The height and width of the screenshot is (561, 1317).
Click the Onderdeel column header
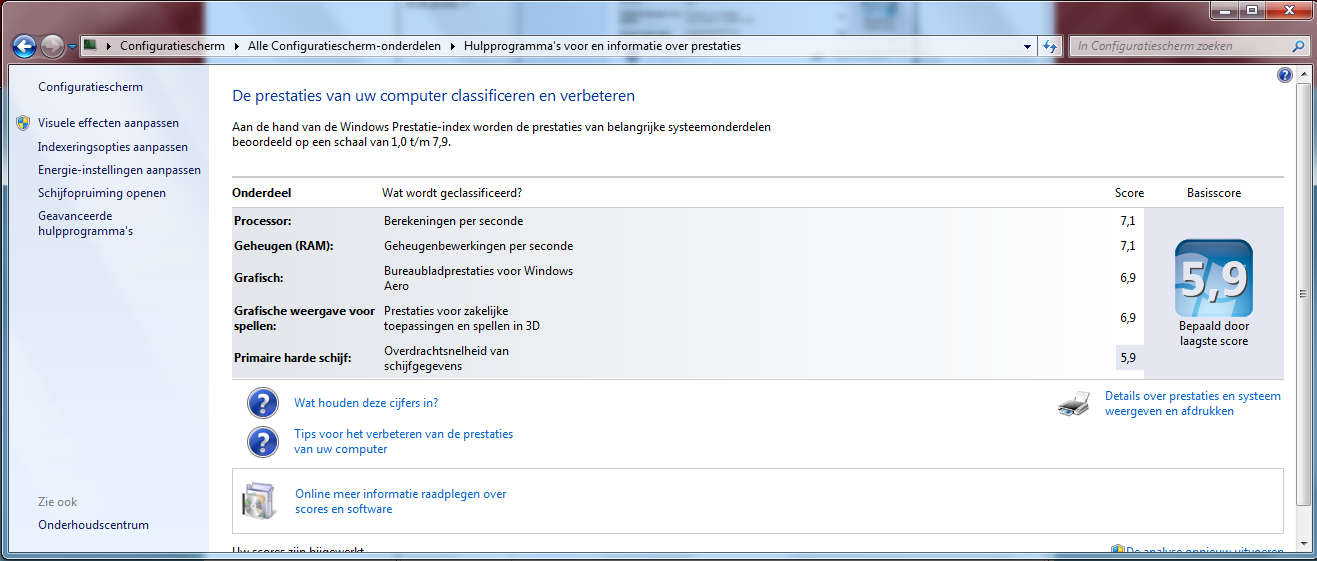tap(262, 193)
